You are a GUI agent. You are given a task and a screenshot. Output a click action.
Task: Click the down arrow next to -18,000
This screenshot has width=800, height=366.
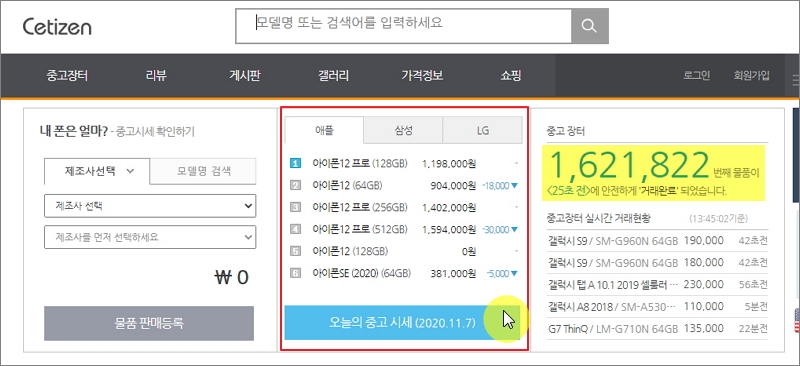tap(514, 186)
